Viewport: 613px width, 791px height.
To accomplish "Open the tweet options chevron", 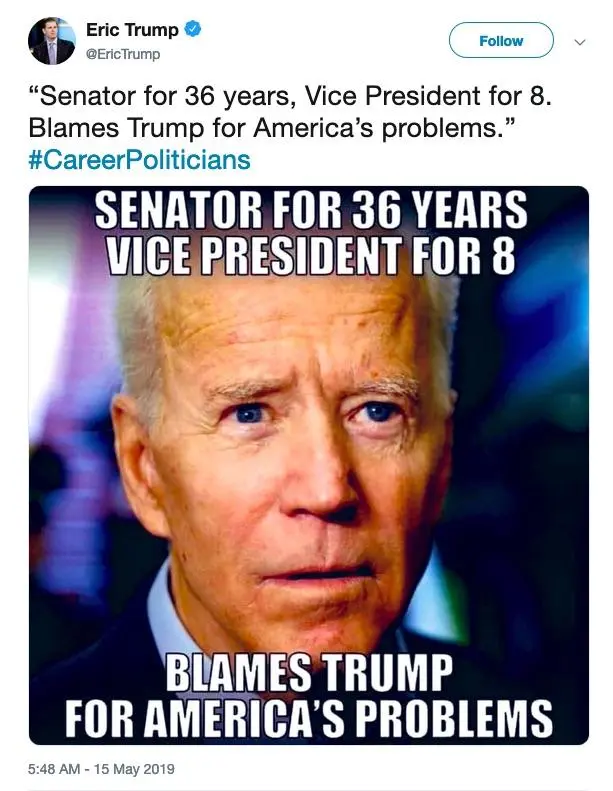I will click(x=579, y=42).
